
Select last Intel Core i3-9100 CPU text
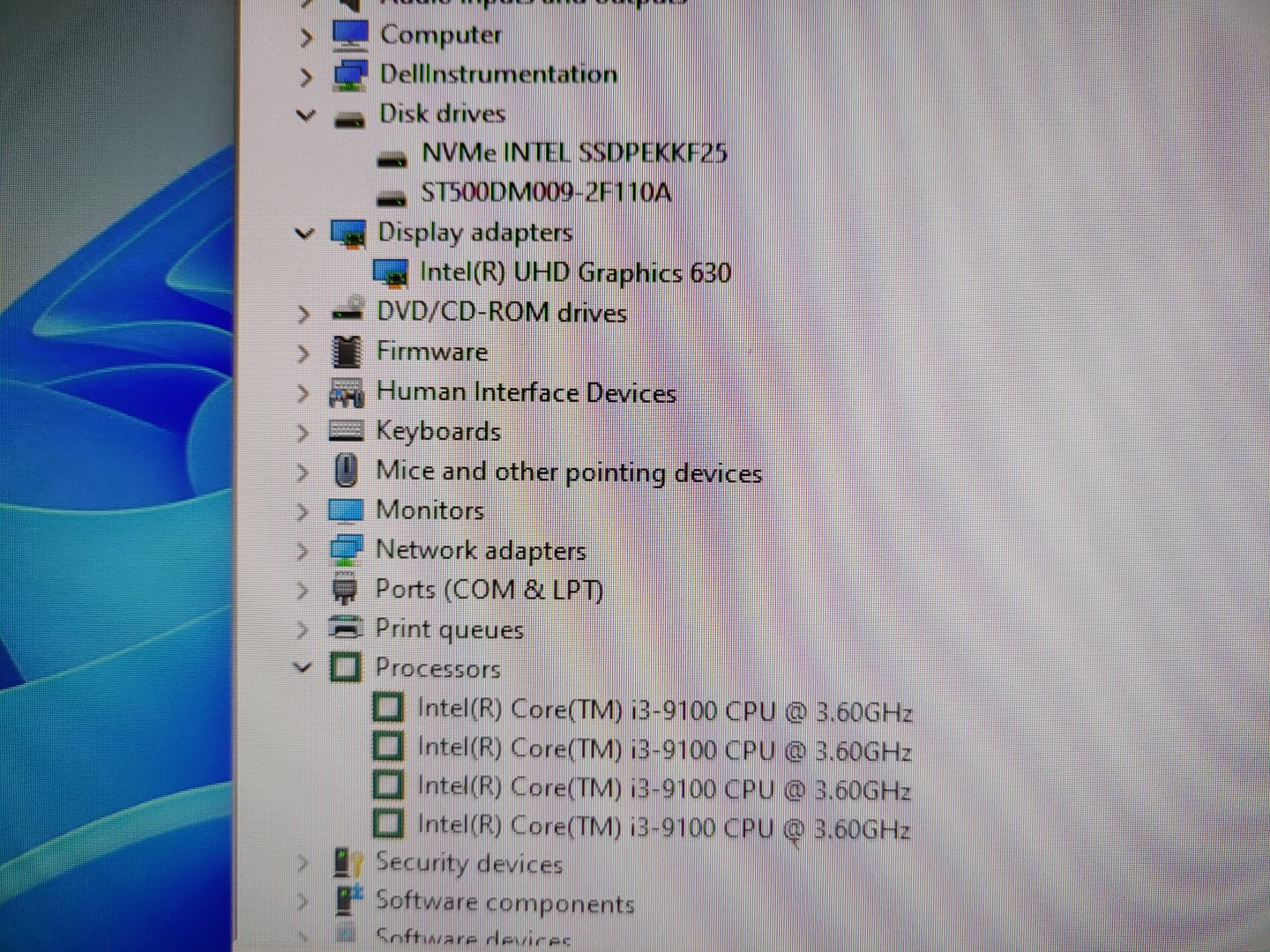coord(663,827)
